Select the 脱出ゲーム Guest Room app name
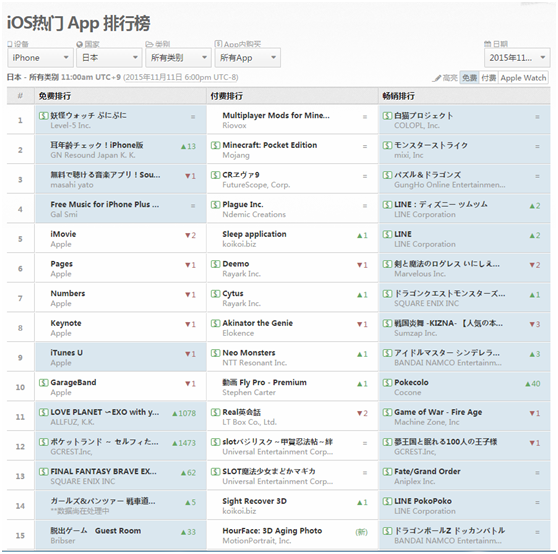The image size is (558, 554). (95, 531)
